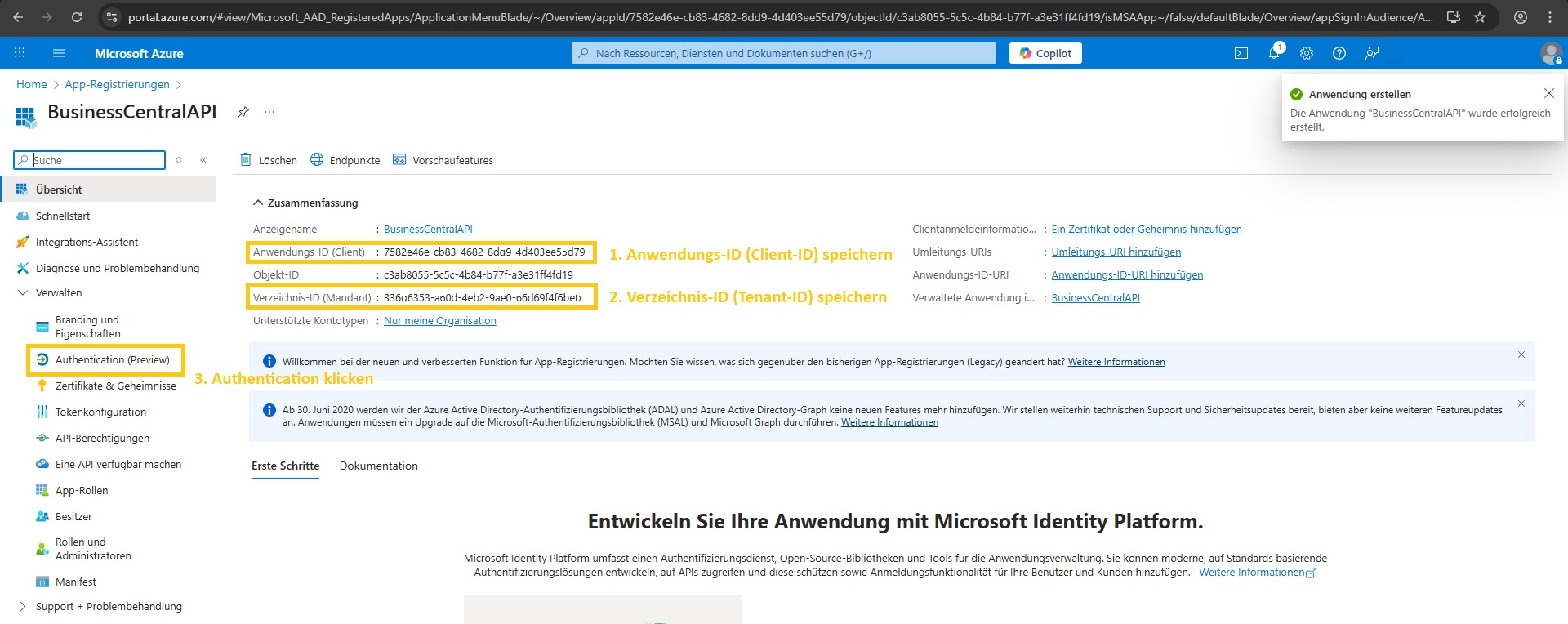1568x624 pixels.
Task: Dismiss the welcome info banner
Action: tap(1521, 354)
